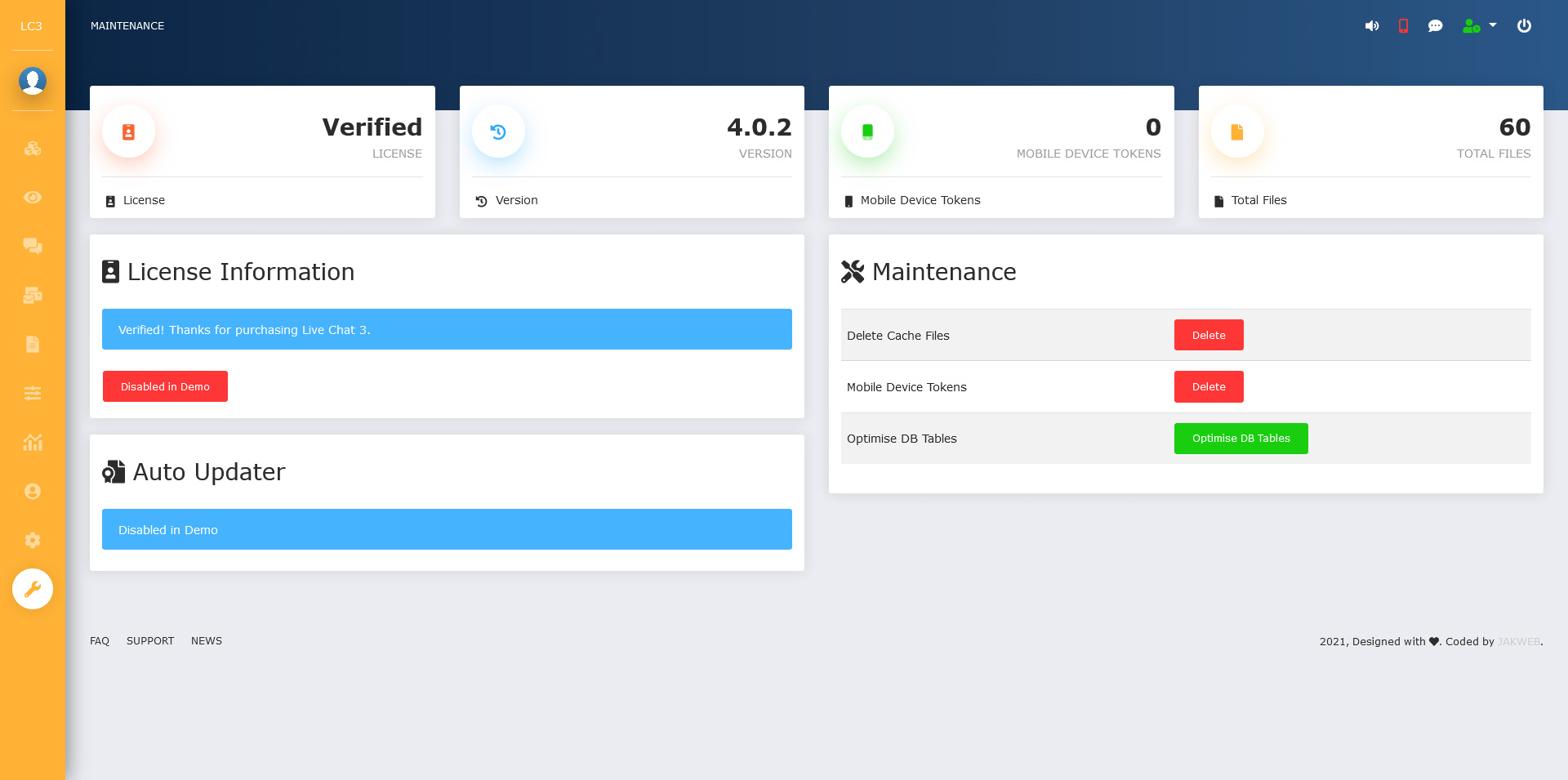Click the power logout icon
Viewport: 1568px width, 780px height.
tap(1524, 26)
